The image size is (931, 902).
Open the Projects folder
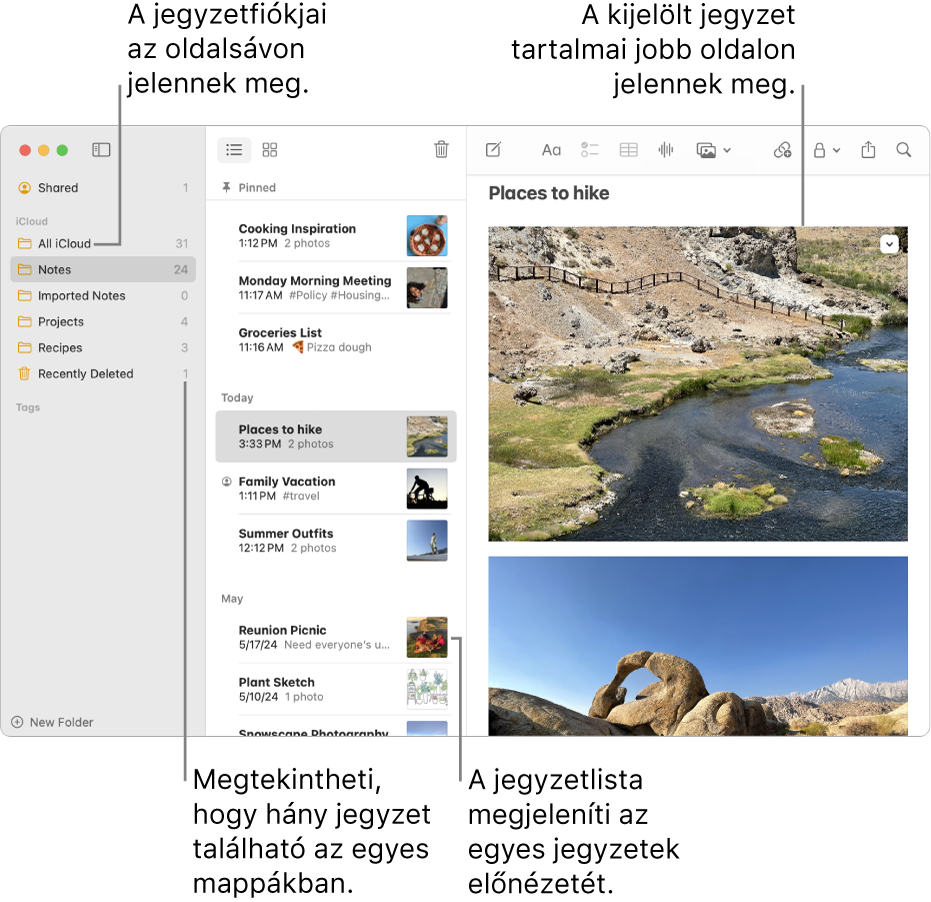coord(103,322)
